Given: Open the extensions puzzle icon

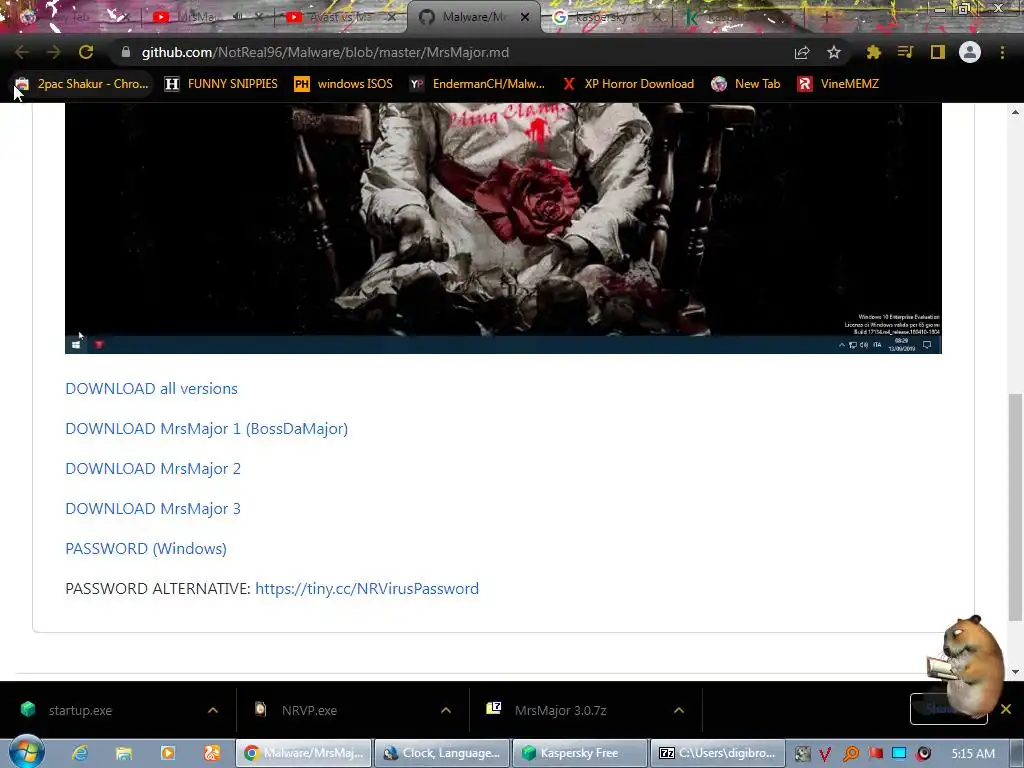Looking at the screenshot, I should click(x=873, y=52).
